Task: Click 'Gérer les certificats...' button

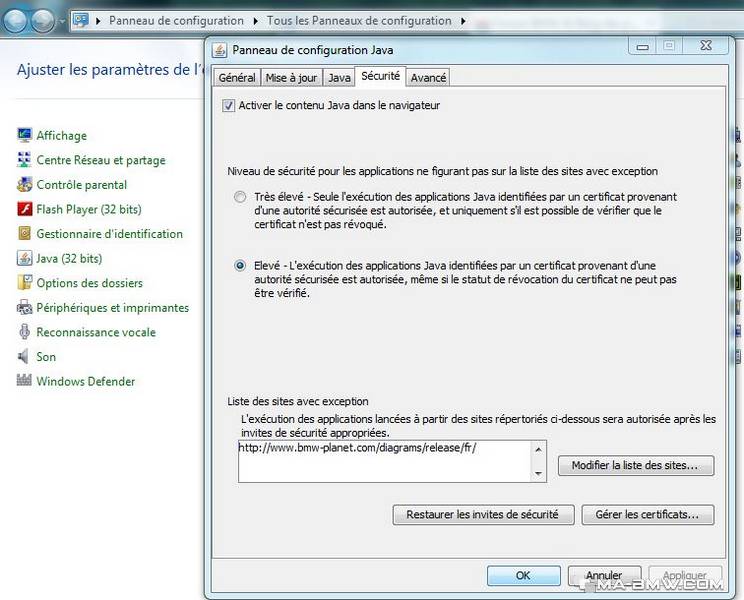Action: coord(648,515)
